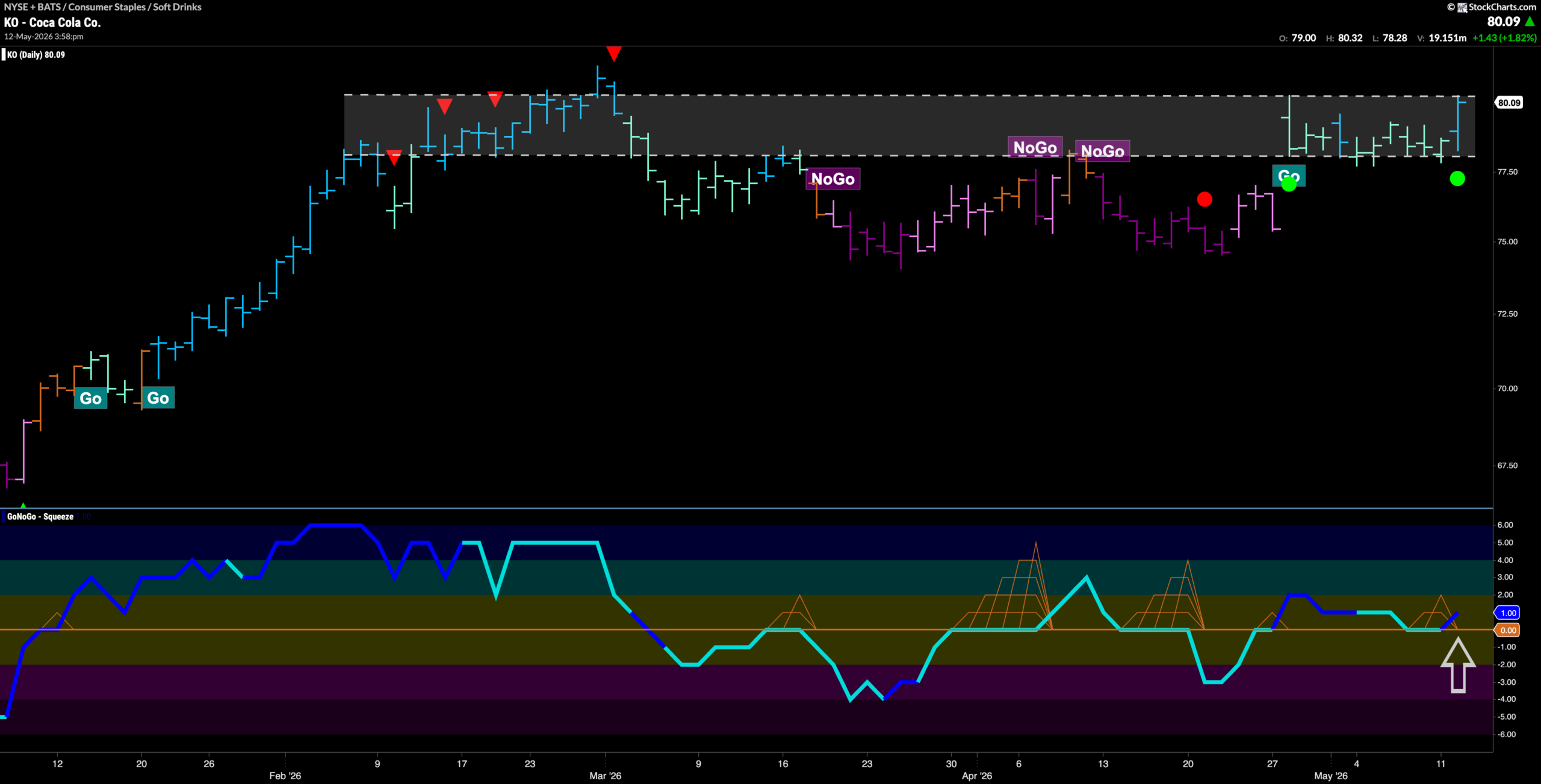
Task: Click the StockCharts.com logo
Action: point(1496,7)
